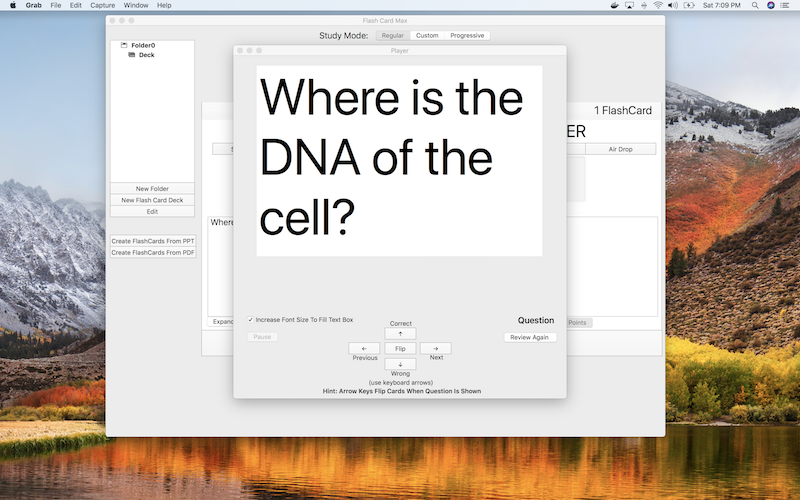
Task: Click the up arrow Correct button
Action: coord(400,334)
